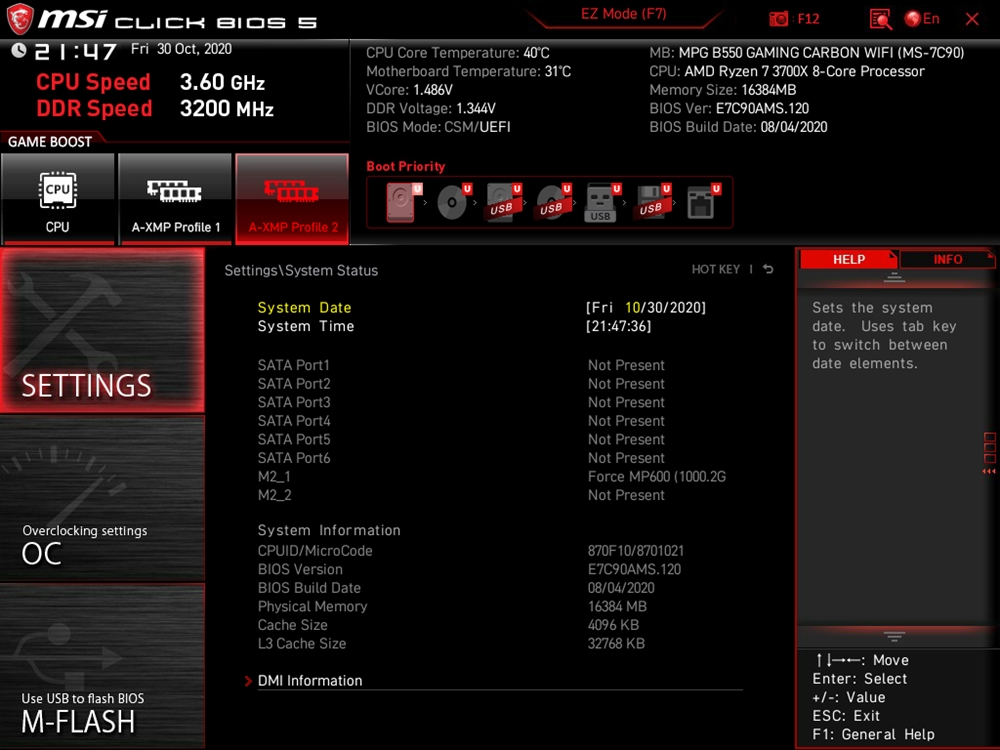Click the back arrow next to HOT KEY

[x=768, y=269]
